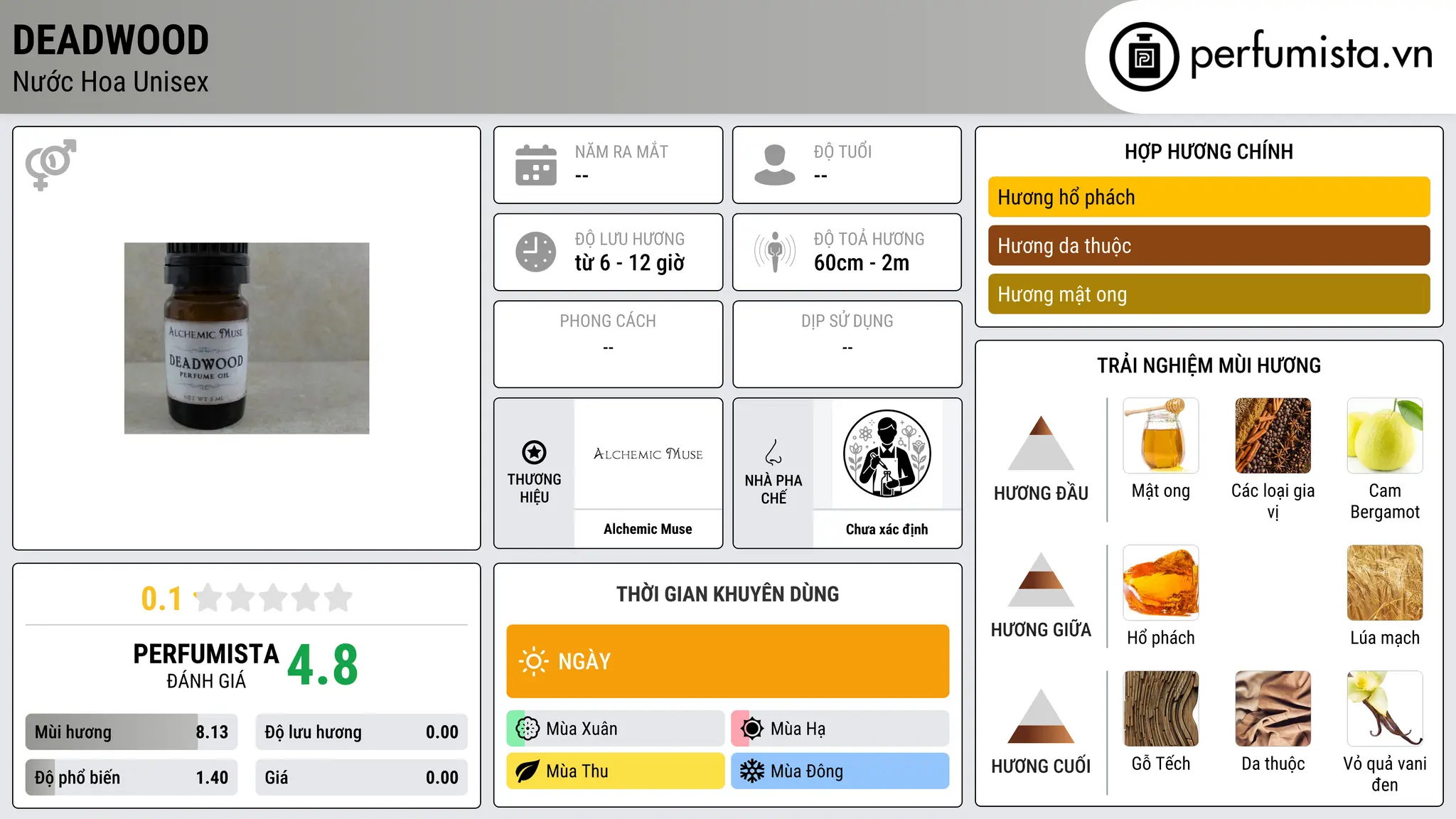Select the Hổ phách note image
The height and width of the screenshot is (819, 1456).
point(1161,583)
